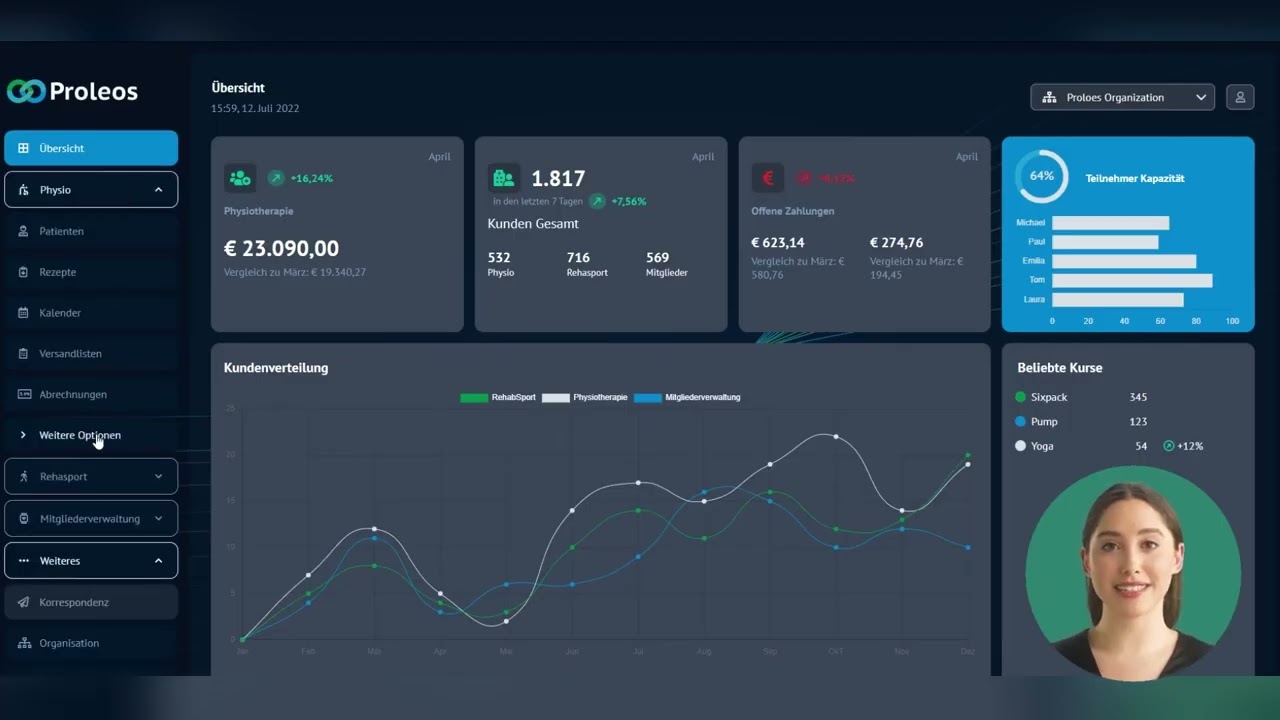
Task: Open Versandlisten in the sidebar
Action: point(91,354)
